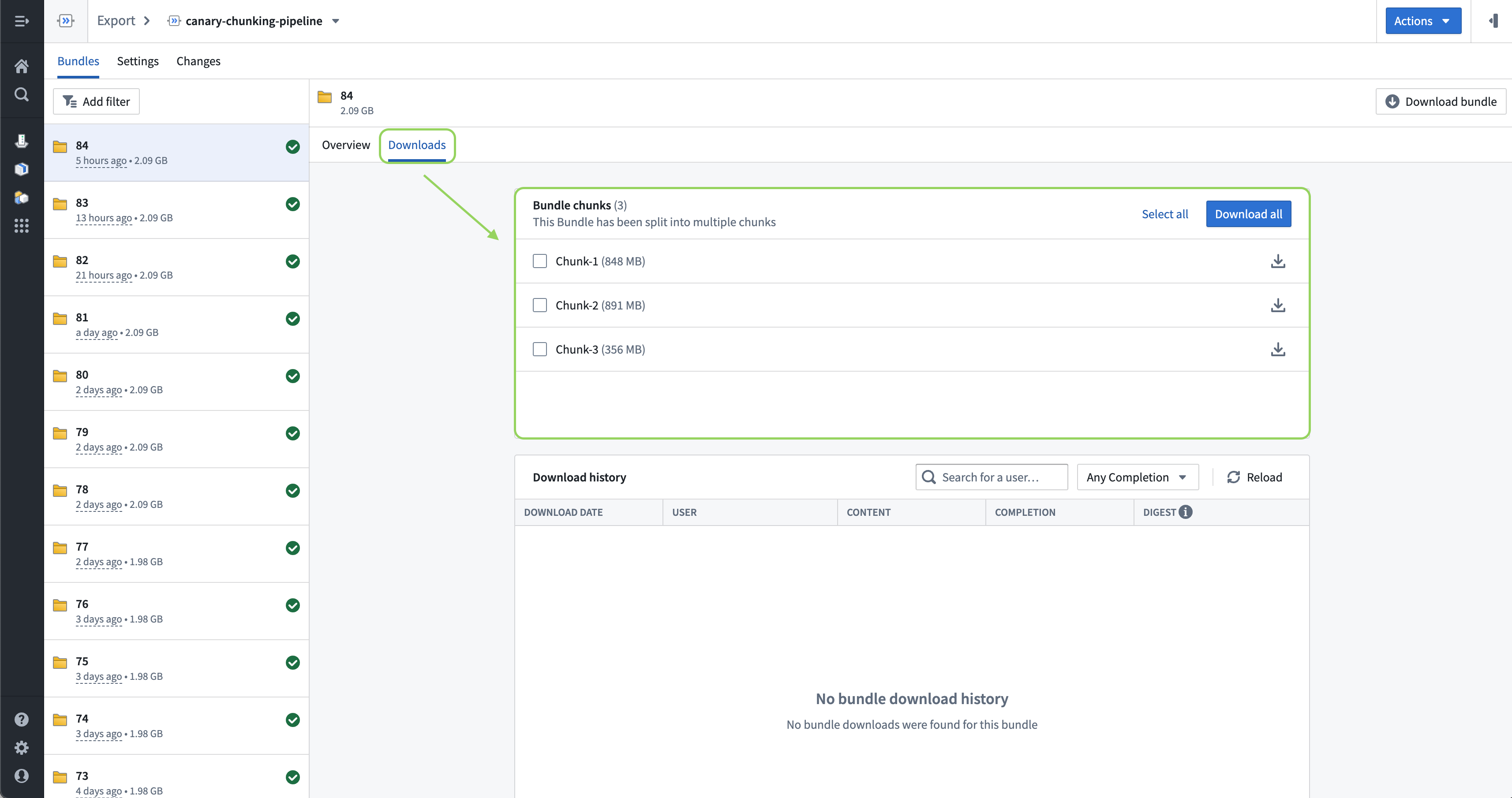The image size is (1512, 798).
Task: Select bundle 74 in the list
Action: click(177, 726)
